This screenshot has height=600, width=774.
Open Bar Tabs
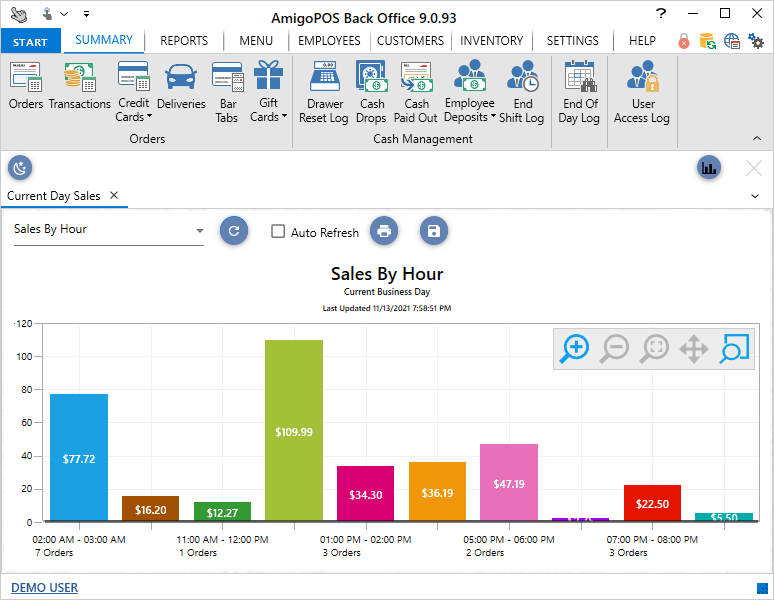[x=227, y=91]
